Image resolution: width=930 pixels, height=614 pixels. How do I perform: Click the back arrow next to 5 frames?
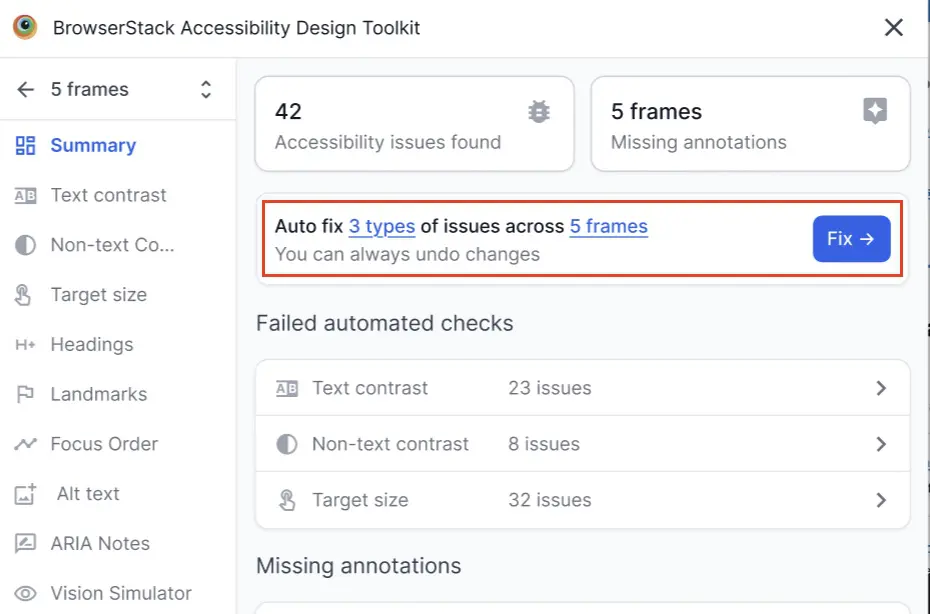25,89
